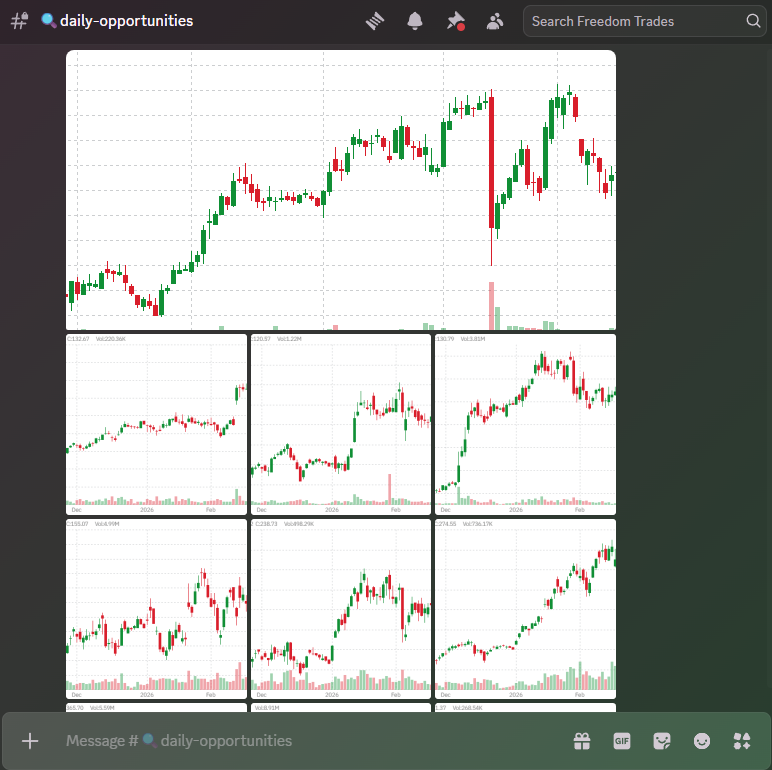Viewport: 772px width, 770px height.
Task: Open chart thumbnail labeled C:238.73 Vol:498.29K
Action: pyautogui.click(x=341, y=609)
